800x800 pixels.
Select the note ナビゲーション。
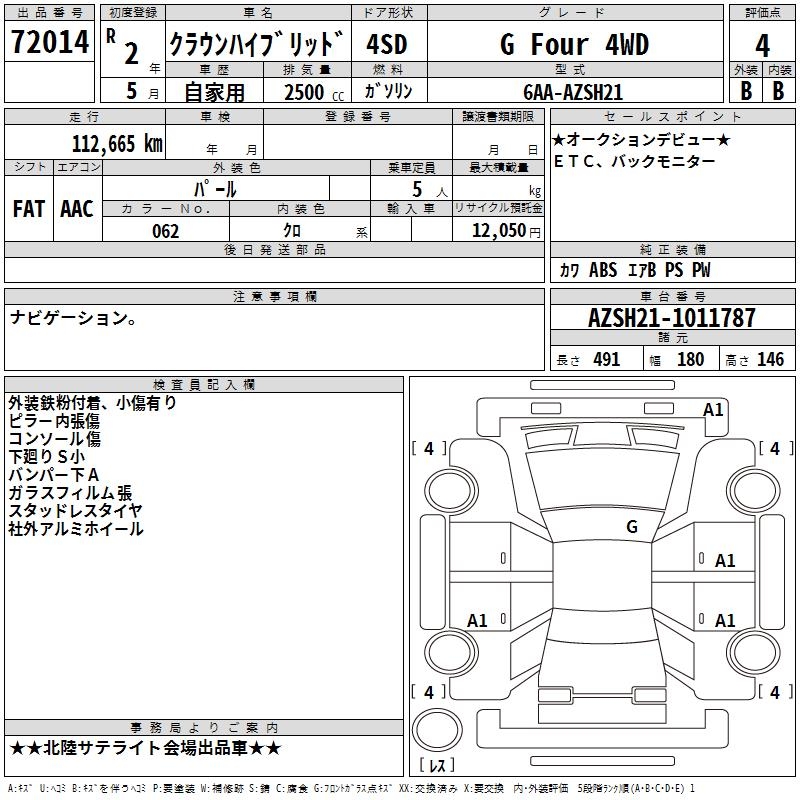[x=73, y=318]
